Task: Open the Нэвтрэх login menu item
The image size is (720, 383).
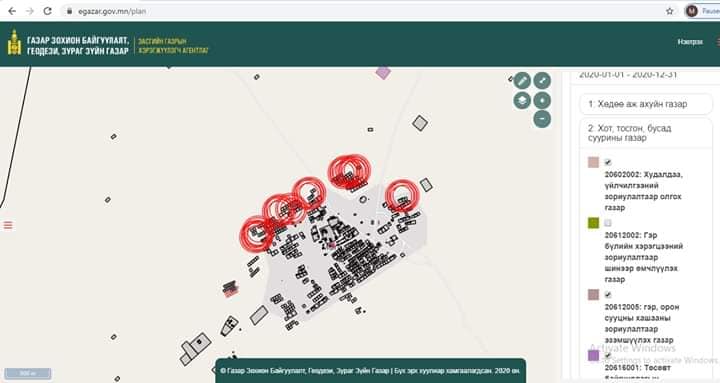Action: (x=690, y=42)
